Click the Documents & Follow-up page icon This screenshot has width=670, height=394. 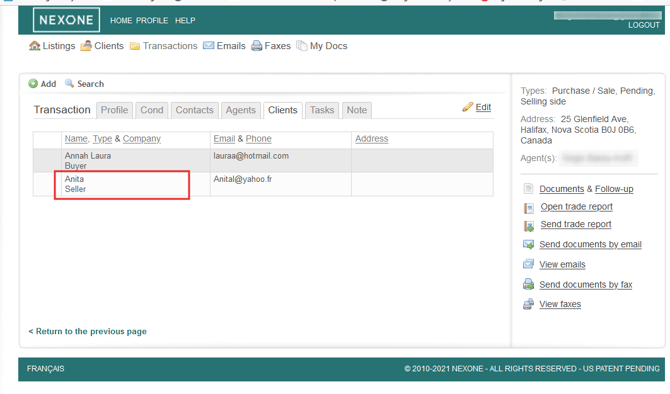[529, 188]
